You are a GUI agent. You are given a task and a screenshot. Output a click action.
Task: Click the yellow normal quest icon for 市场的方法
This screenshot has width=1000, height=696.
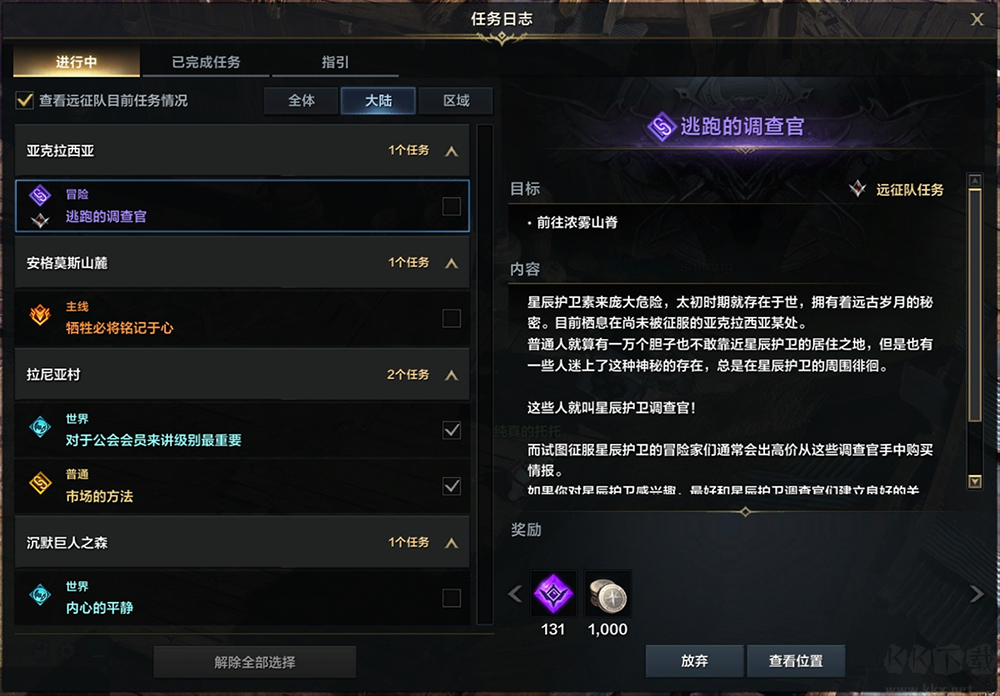point(40,483)
